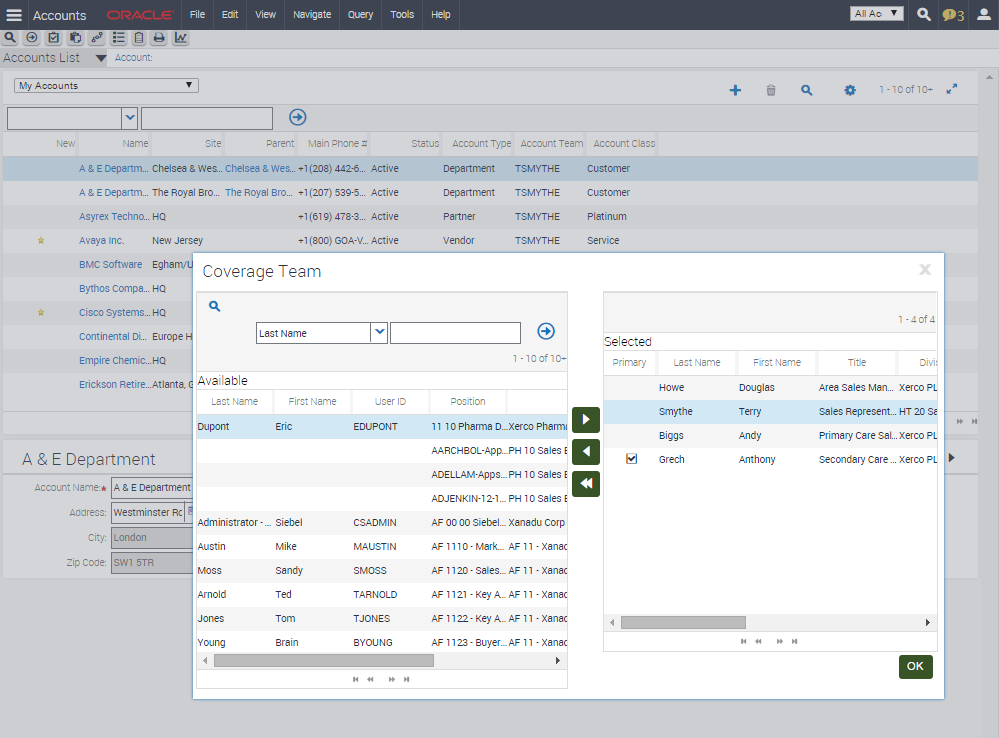Select Dupont Eric row in Available list

pyautogui.click(x=382, y=426)
